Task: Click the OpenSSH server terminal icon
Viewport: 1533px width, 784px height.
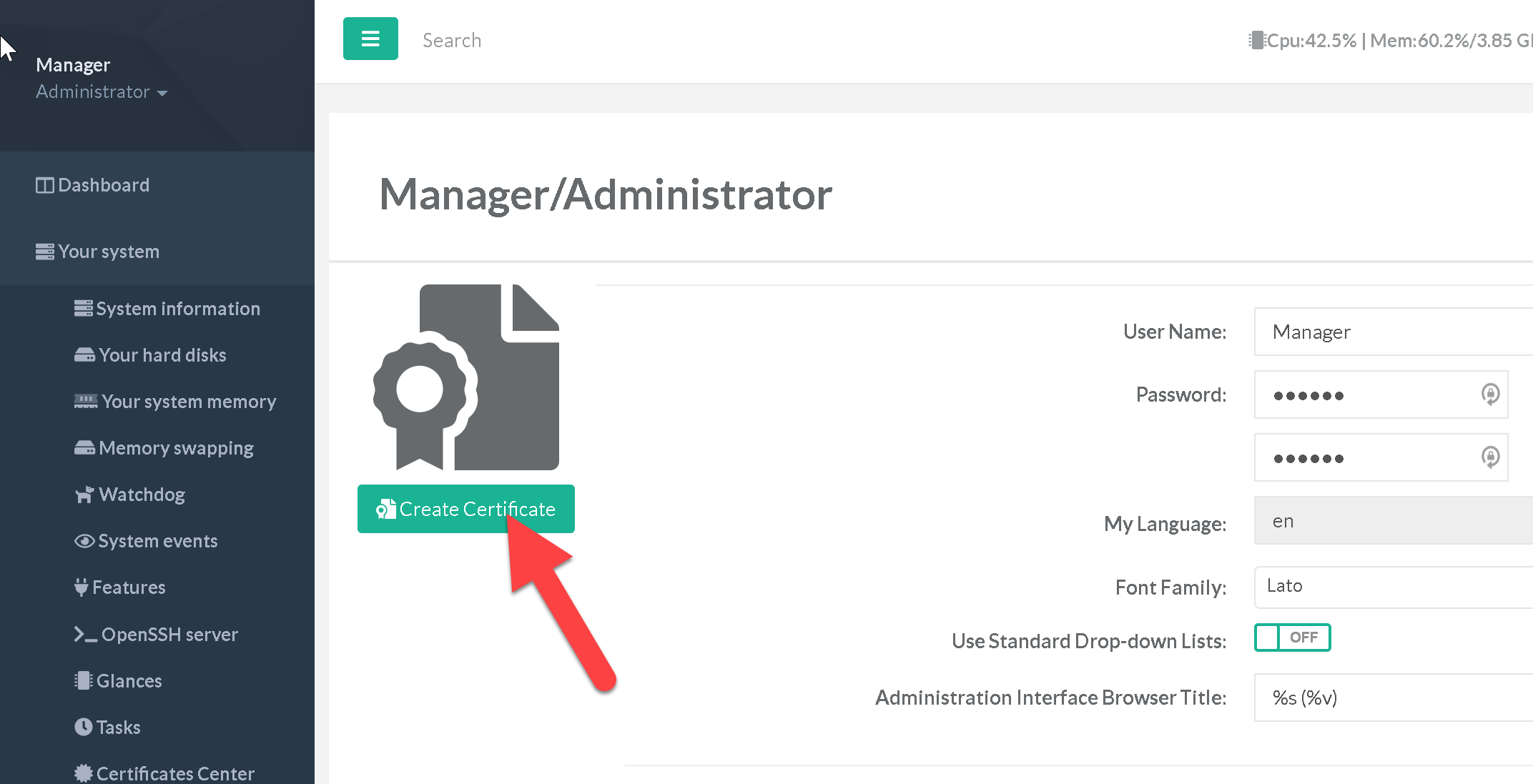Action: (x=85, y=635)
